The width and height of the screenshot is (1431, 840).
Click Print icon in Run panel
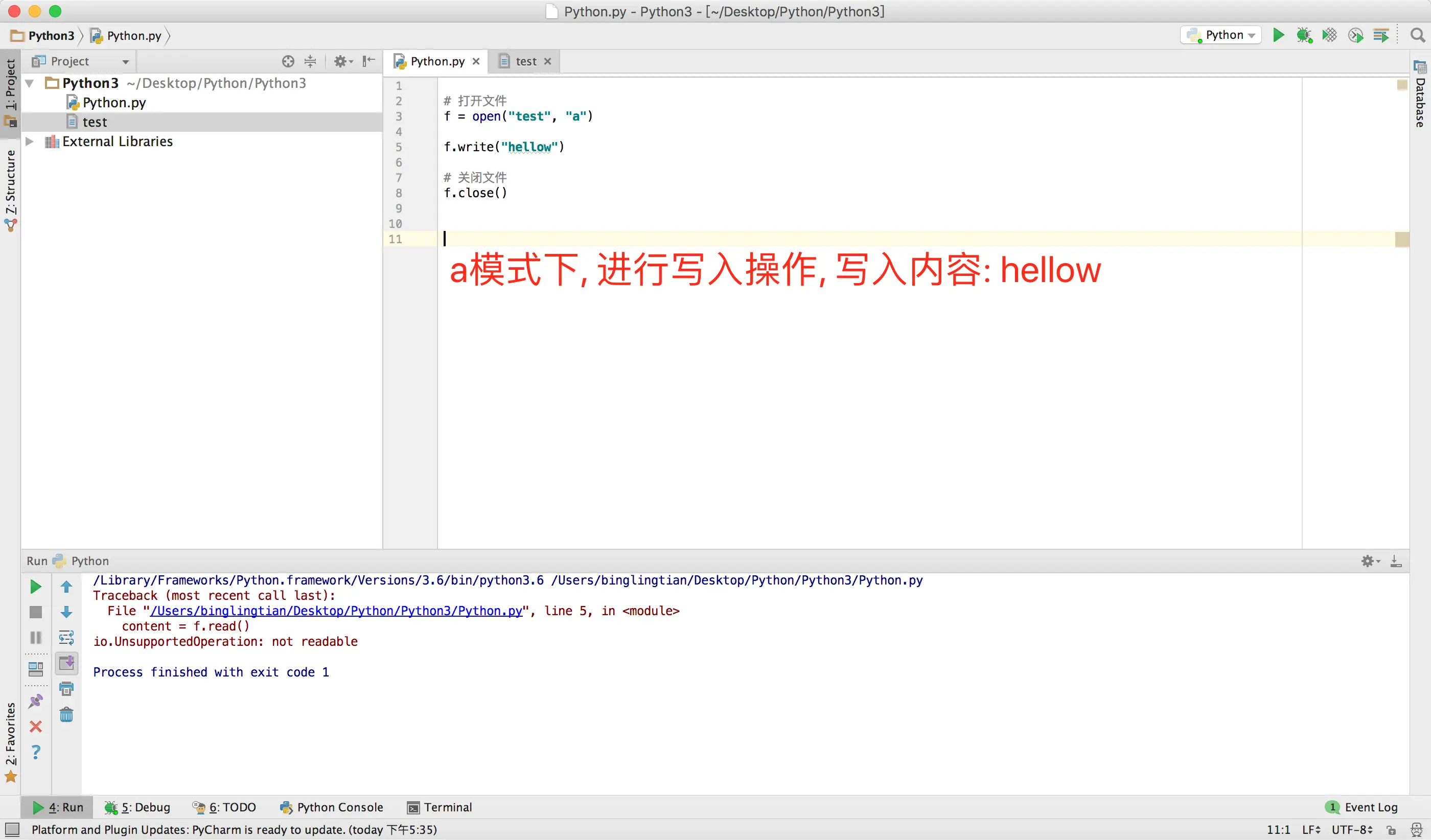66,689
